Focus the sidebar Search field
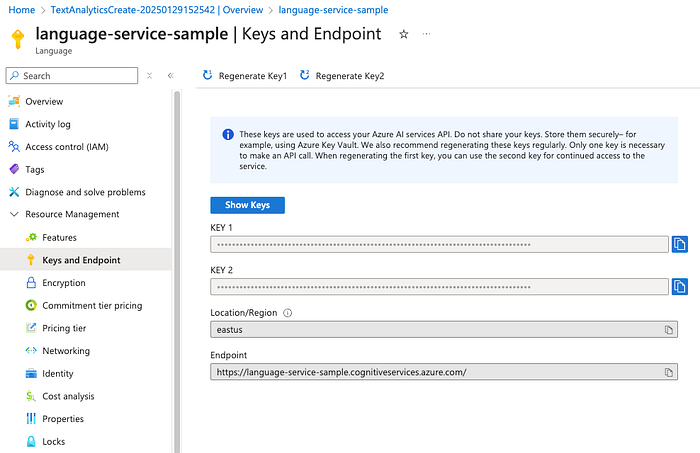The image size is (700, 453). pos(72,76)
